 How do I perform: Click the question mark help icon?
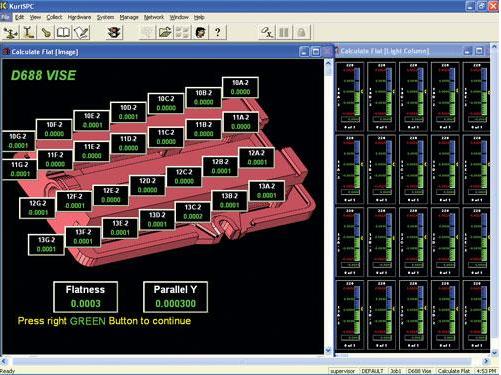point(218,32)
